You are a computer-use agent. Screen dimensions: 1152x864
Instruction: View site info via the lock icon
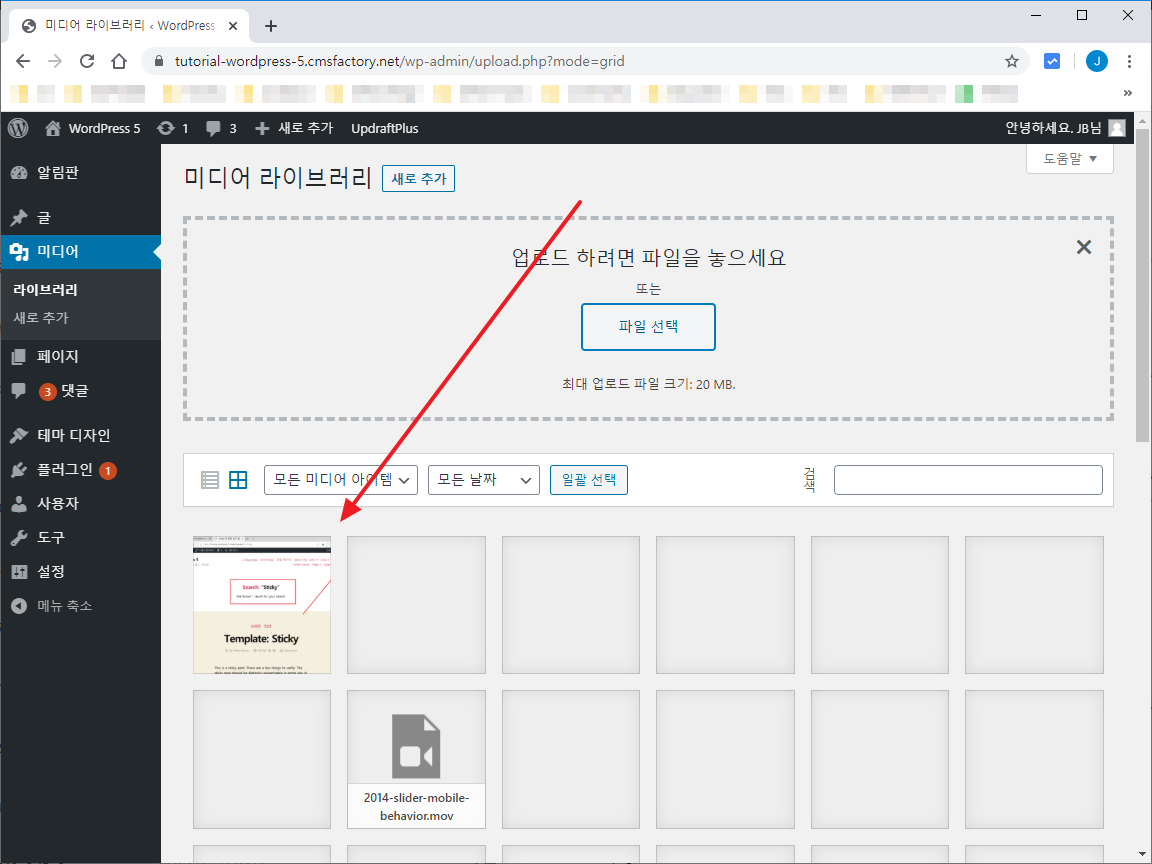coord(158,61)
